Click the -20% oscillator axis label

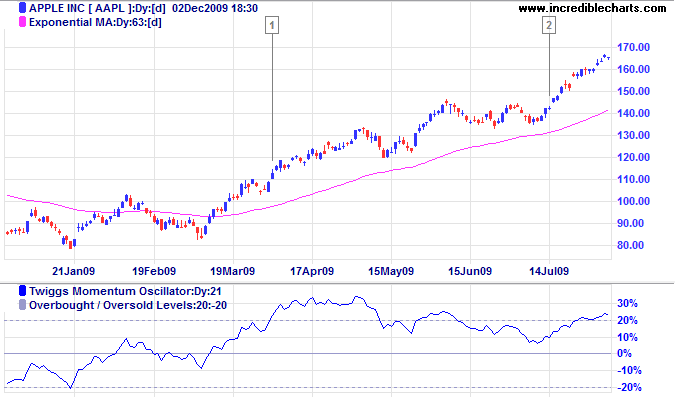(630, 388)
